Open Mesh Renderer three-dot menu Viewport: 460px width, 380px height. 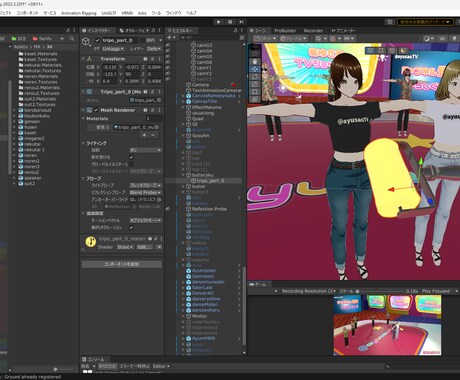[x=159, y=110]
